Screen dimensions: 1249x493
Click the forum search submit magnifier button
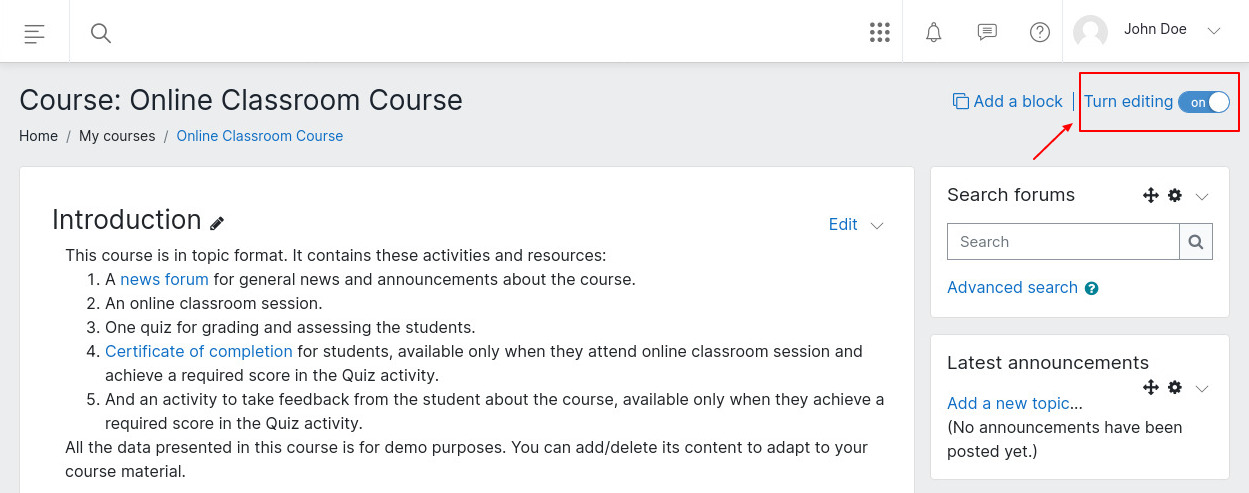coord(1196,242)
